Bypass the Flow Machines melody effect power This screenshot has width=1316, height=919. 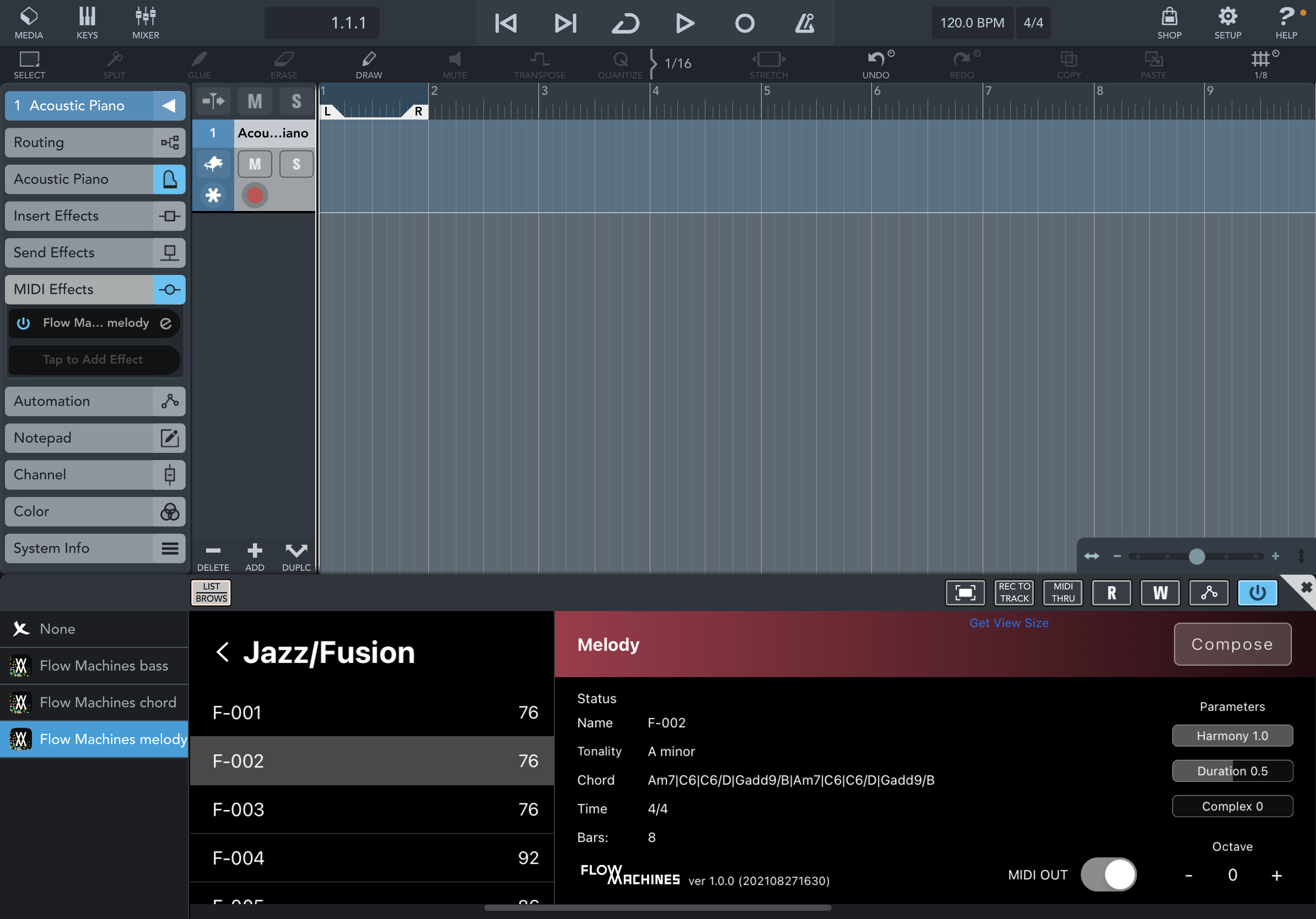click(x=23, y=323)
